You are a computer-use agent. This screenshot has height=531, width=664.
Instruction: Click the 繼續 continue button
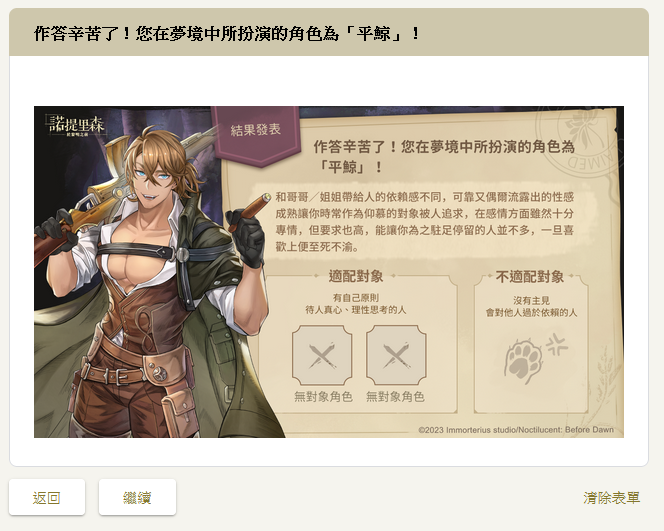[x=137, y=497]
